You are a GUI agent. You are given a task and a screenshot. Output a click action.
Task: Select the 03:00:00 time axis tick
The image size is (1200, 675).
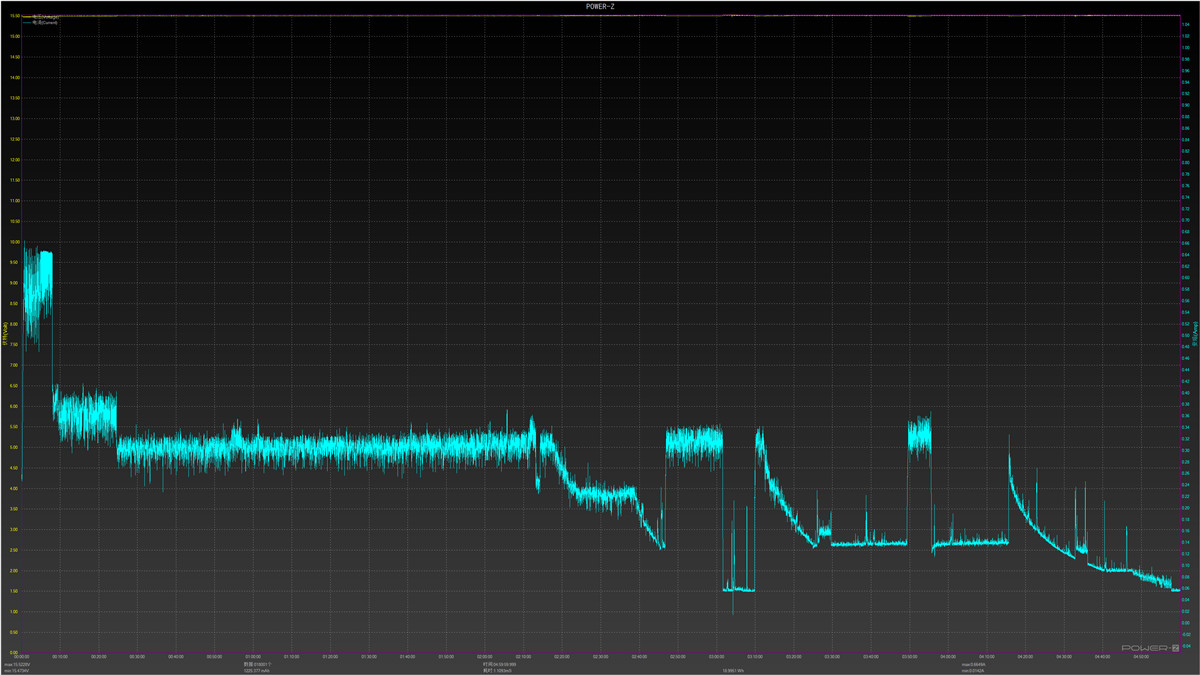(714, 657)
